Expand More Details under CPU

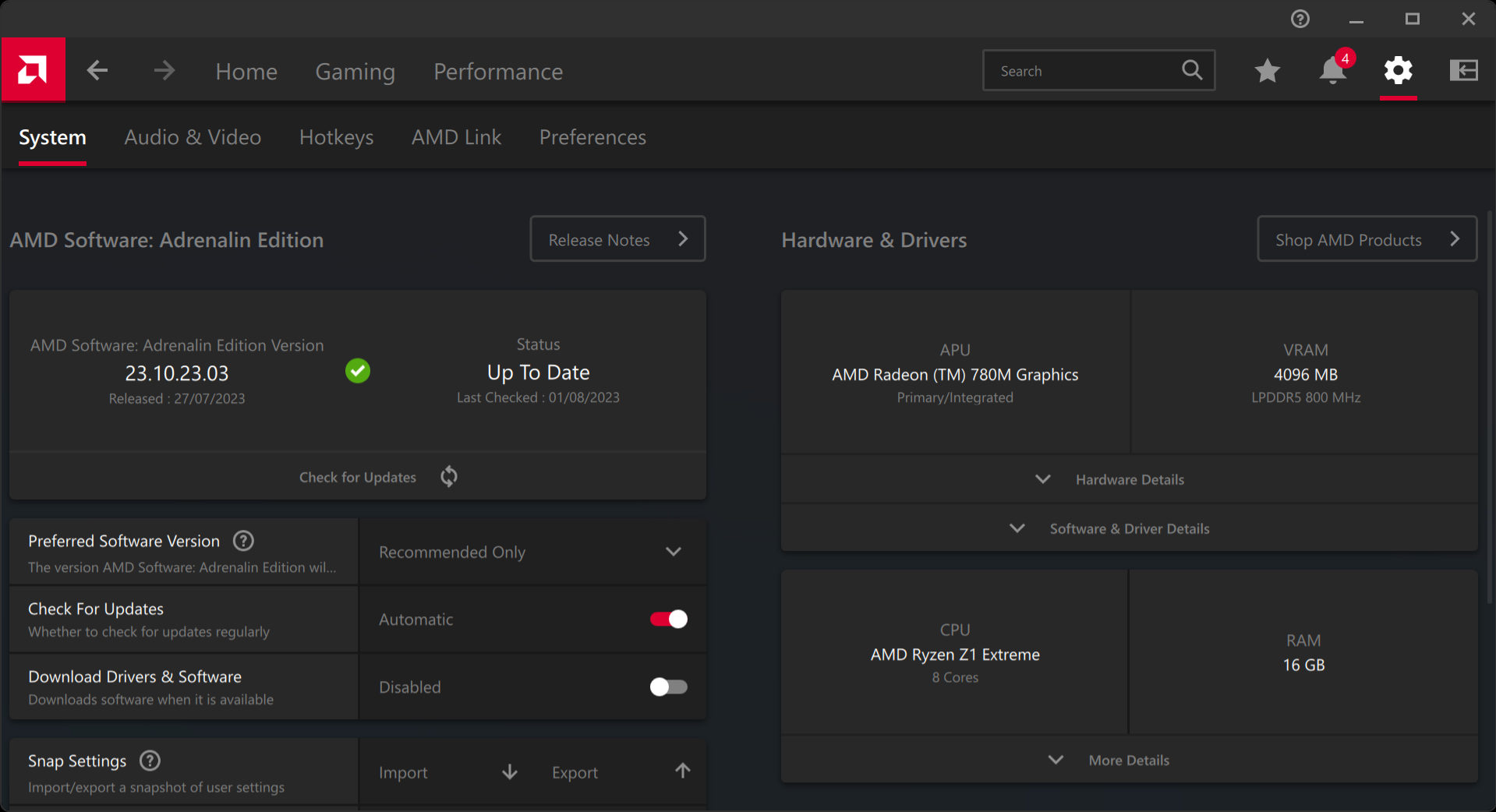(1128, 760)
